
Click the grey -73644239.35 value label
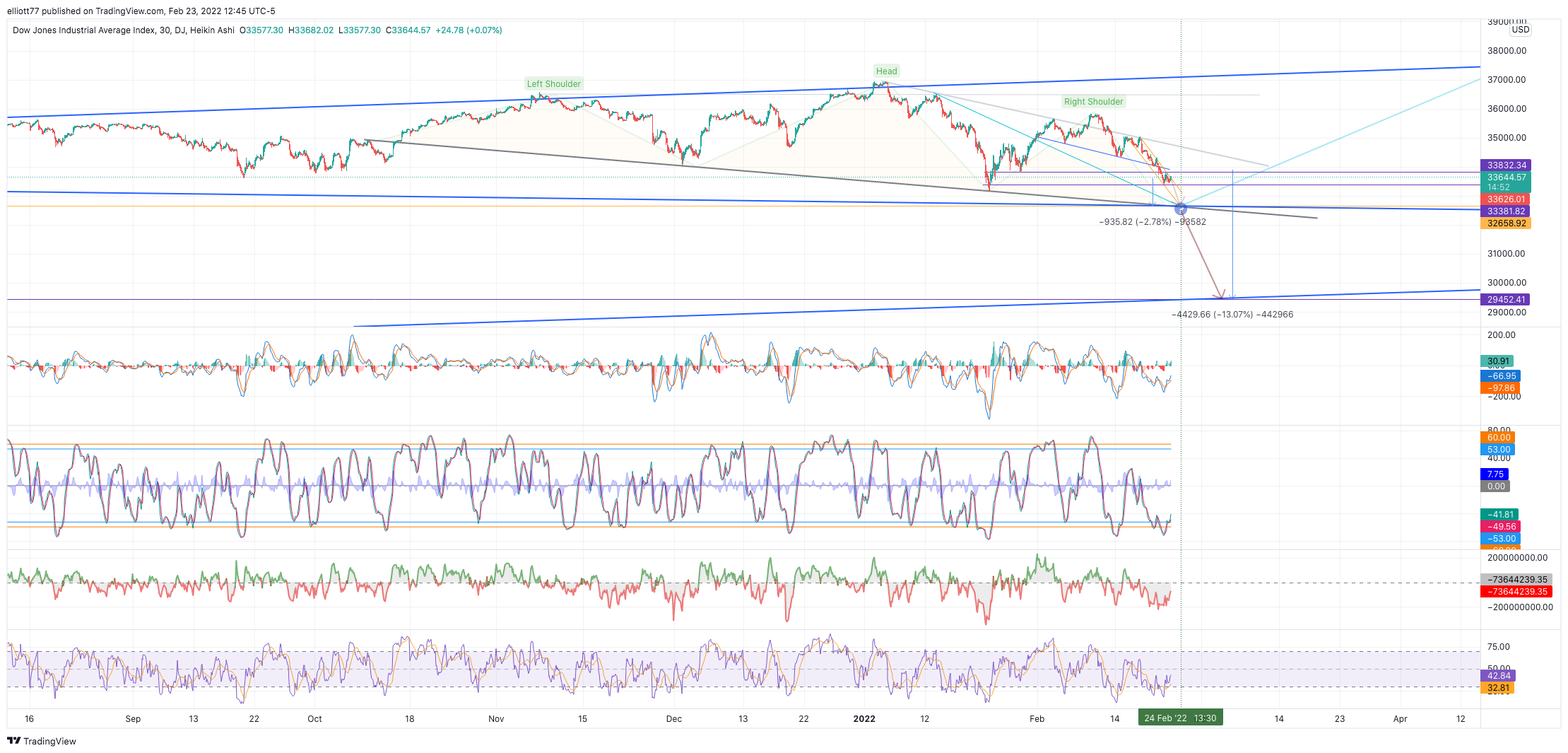point(1516,580)
